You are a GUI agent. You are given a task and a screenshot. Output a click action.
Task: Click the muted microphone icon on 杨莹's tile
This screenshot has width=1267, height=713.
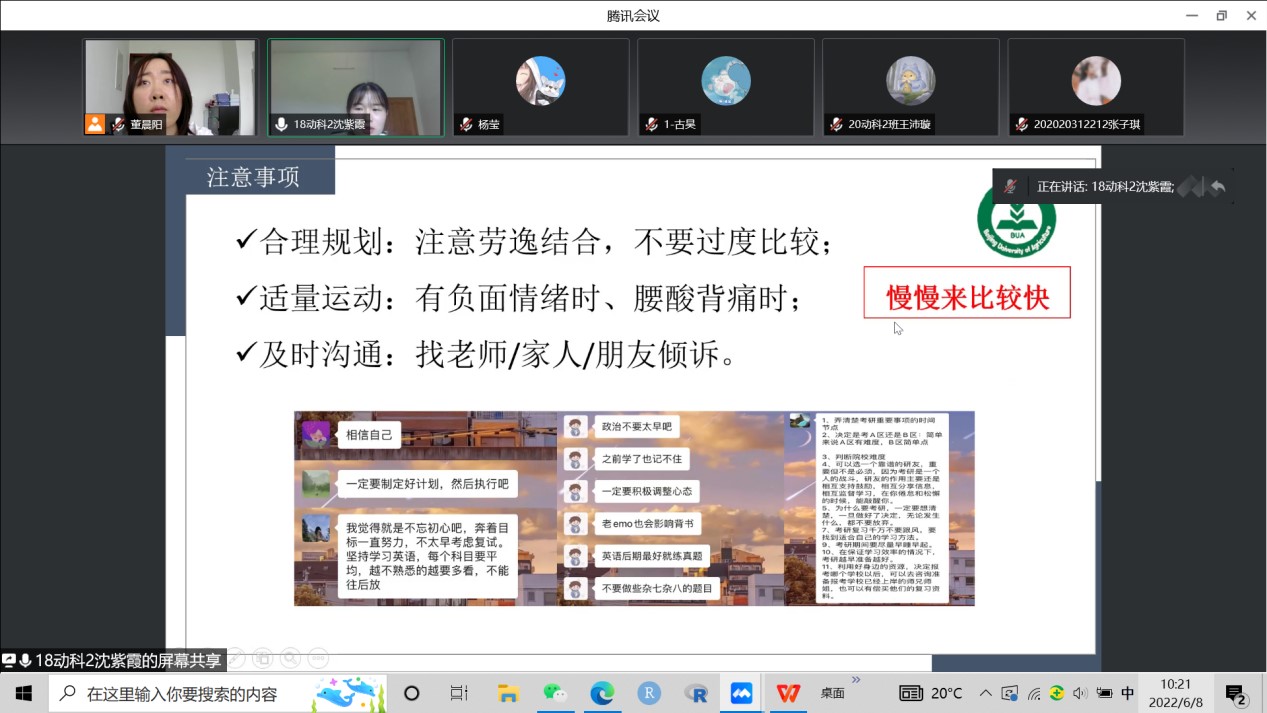[466, 125]
